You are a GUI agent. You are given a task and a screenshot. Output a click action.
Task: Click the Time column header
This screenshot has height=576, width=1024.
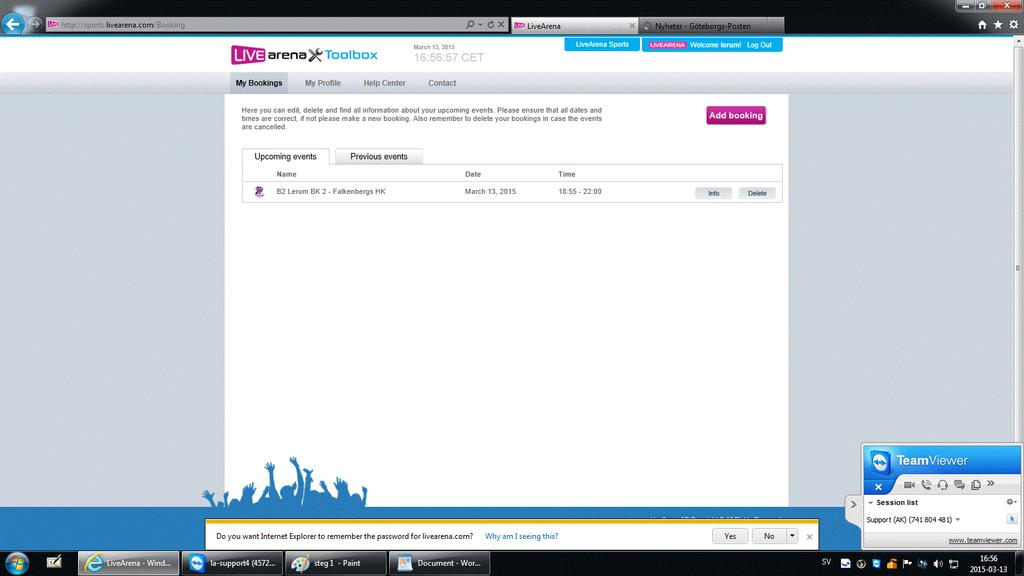click(x=566, y=174)
